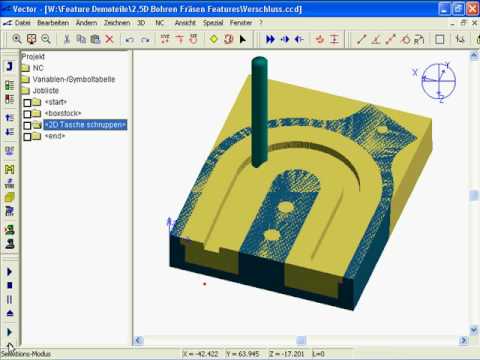Pause simulation with the pause button
Image resolution: width=480 pixels, height=360 pixels.
10,300
